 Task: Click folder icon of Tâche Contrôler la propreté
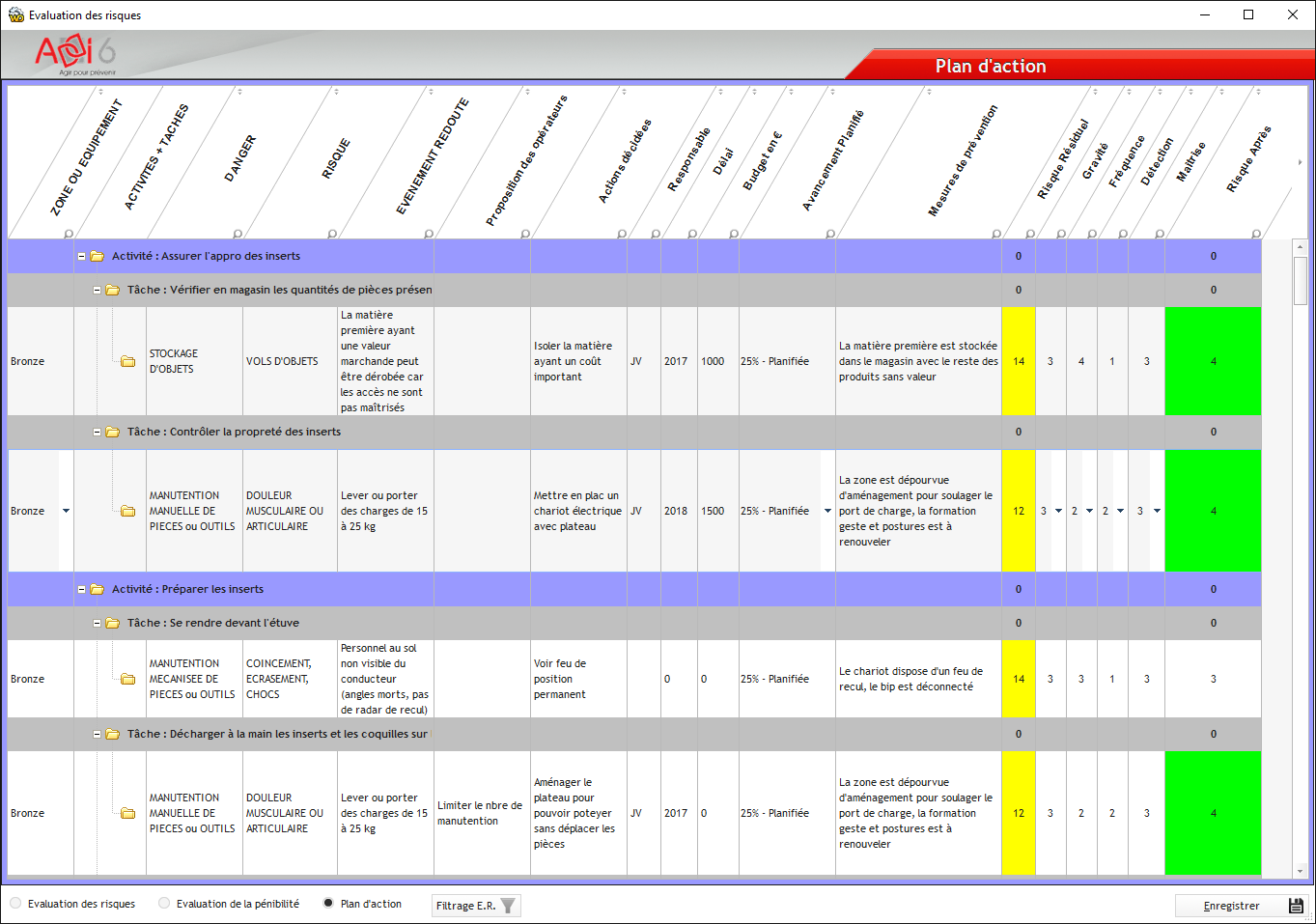(x=113, y=433)
